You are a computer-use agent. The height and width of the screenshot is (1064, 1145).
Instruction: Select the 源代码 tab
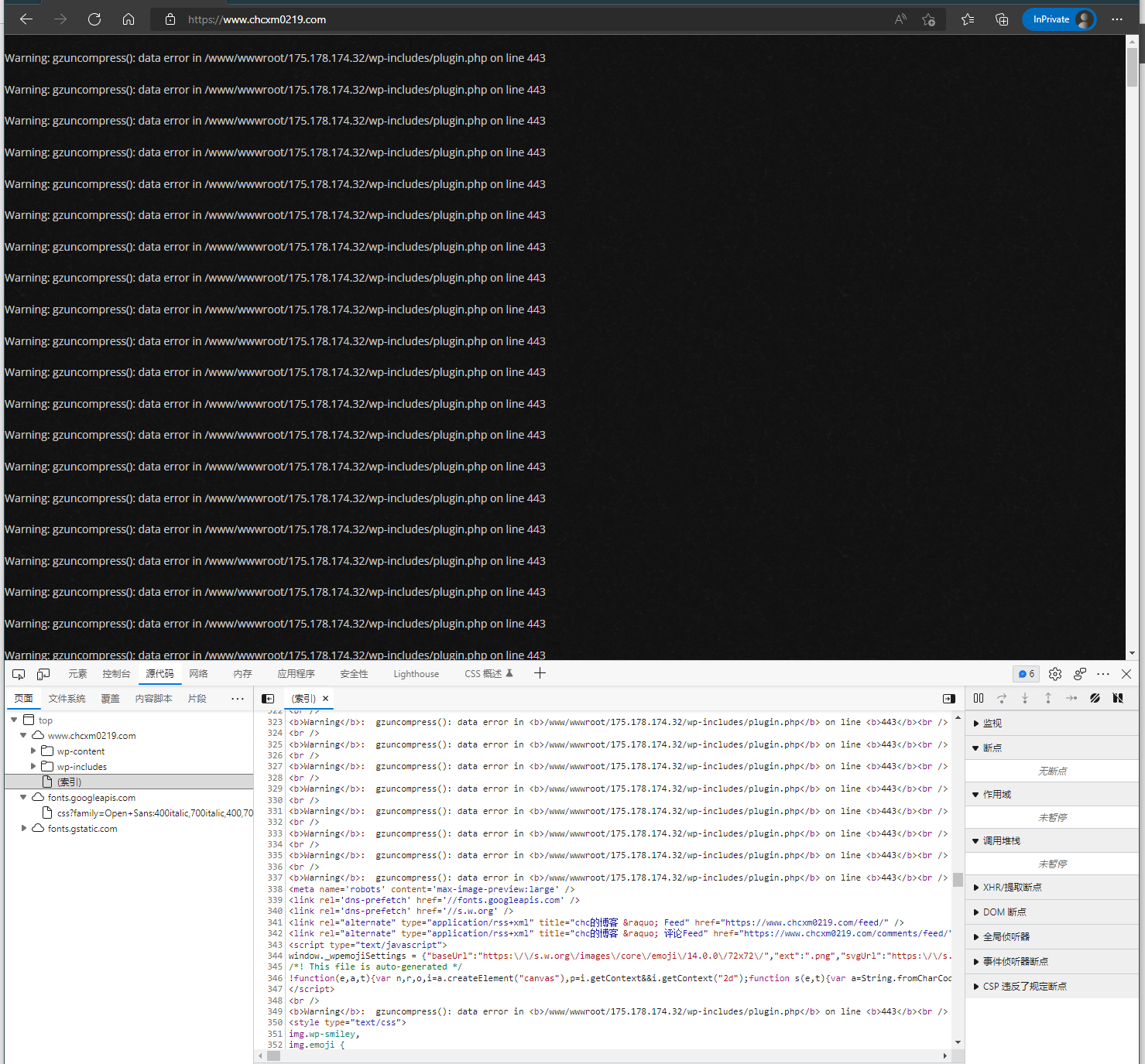point(159,674)
